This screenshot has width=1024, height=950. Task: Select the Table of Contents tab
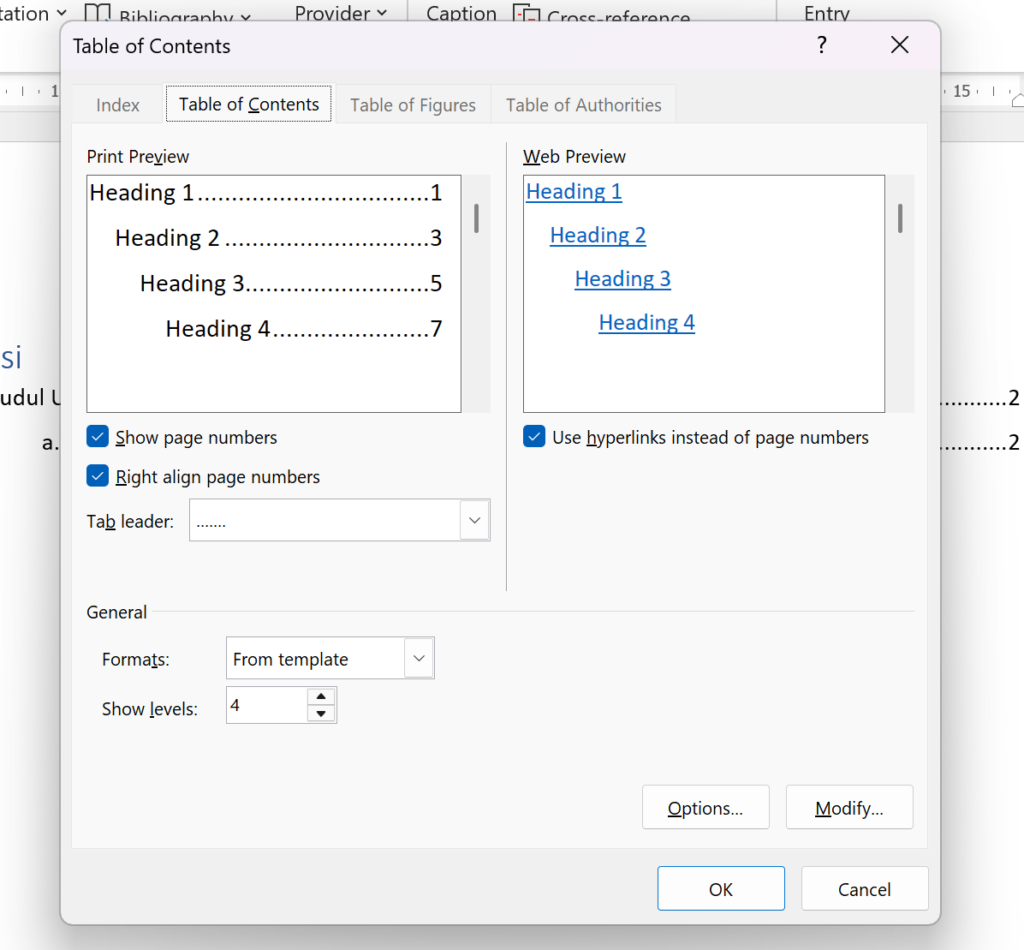point(249,104)
